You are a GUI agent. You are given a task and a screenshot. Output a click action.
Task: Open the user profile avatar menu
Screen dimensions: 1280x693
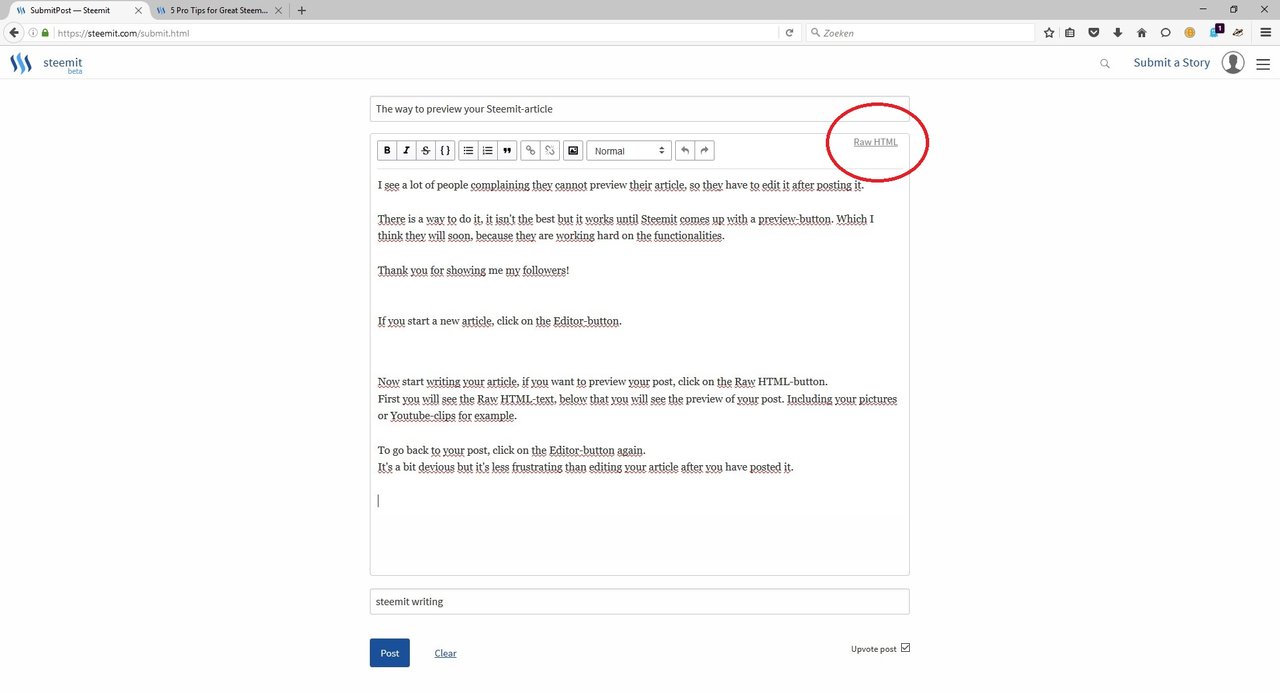point(1234,63)
